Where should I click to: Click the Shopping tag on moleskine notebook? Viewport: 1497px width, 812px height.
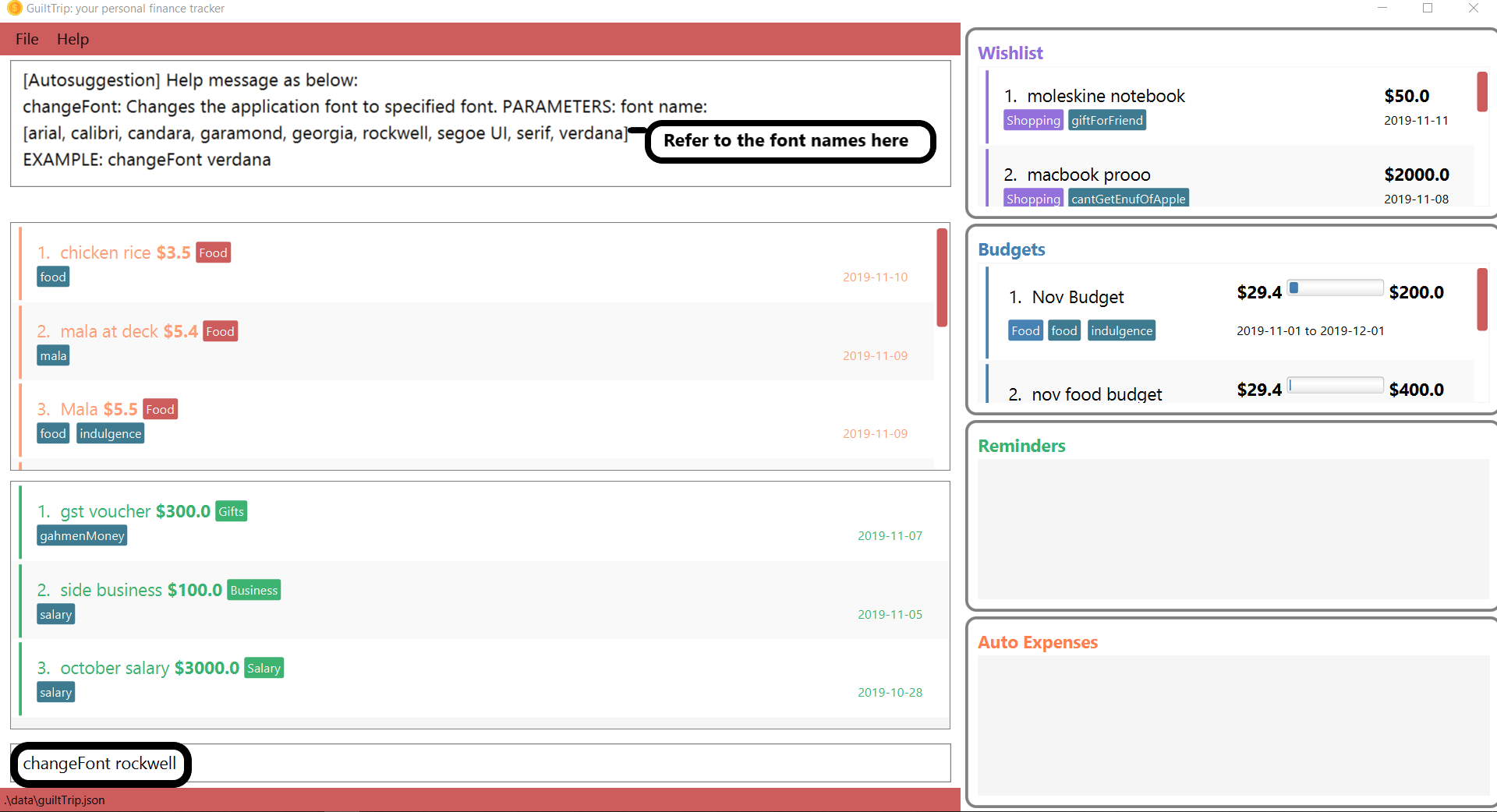click(1033, 120)
